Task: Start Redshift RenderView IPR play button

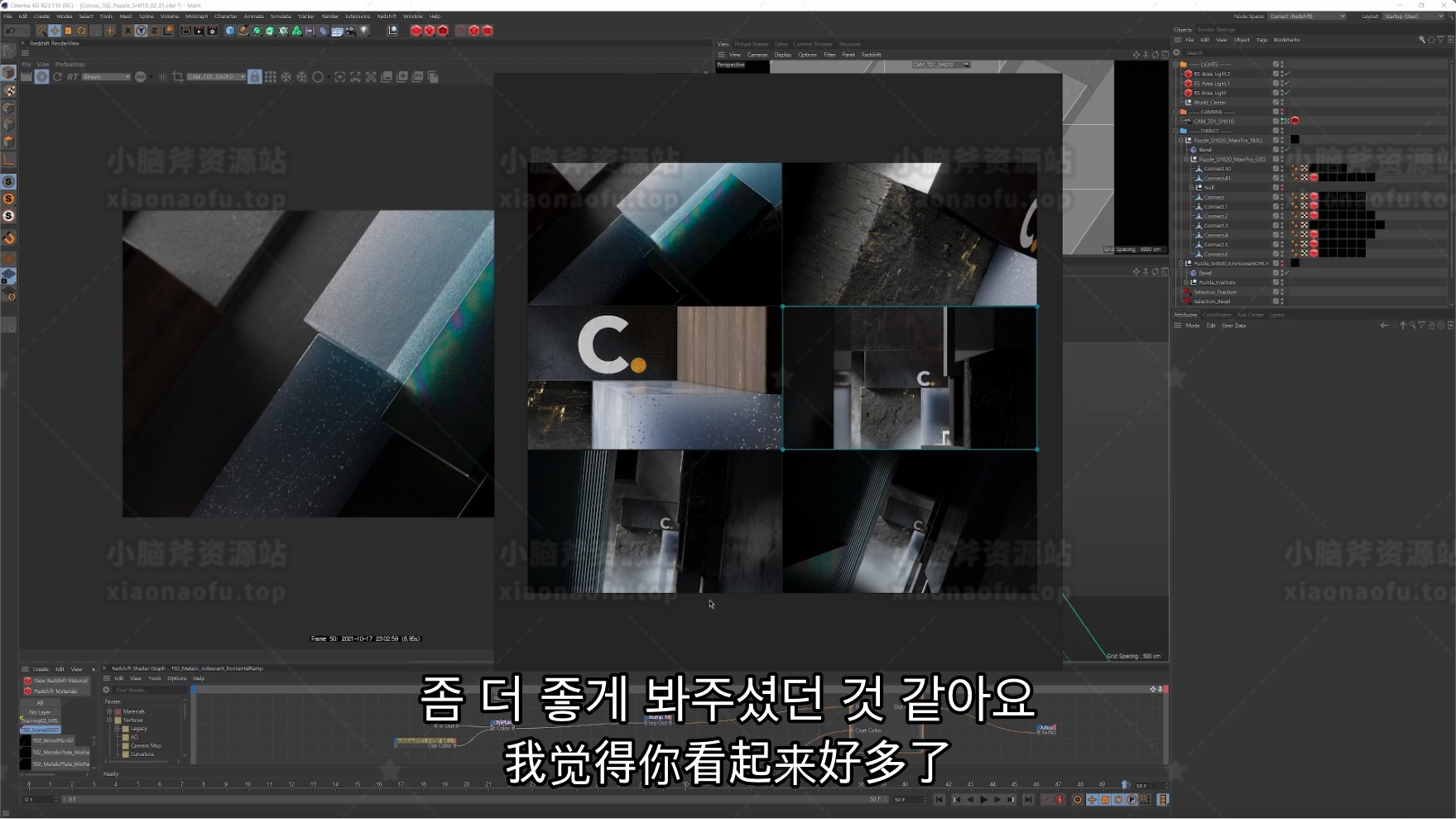Action: 41,77
